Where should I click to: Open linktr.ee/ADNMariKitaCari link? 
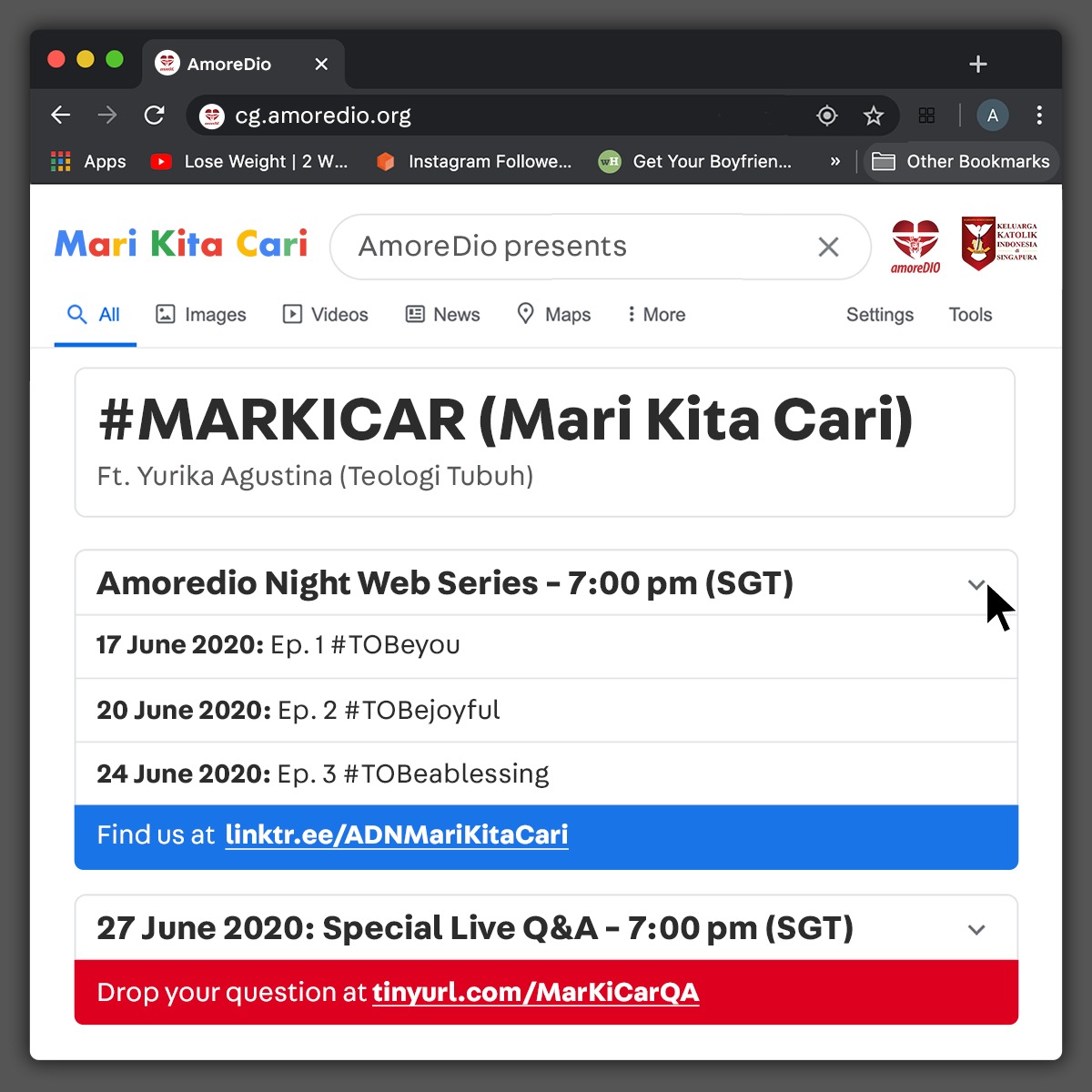coord(397,835)
